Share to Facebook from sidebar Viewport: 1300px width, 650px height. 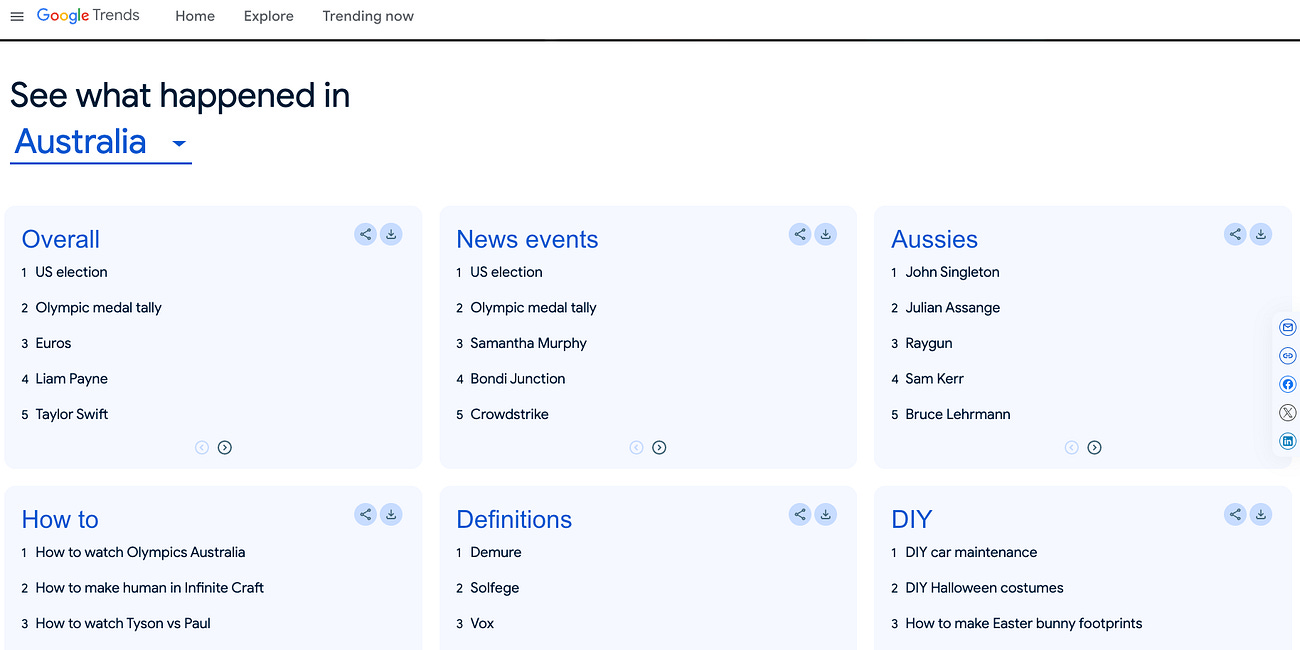(1287, 384)
